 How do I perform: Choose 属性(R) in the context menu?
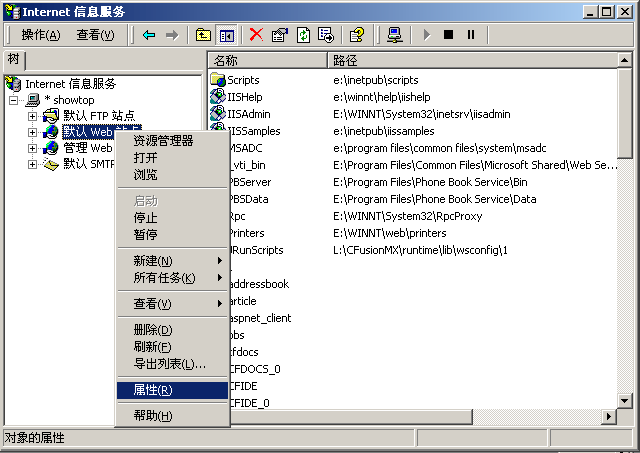pos(153,390)
